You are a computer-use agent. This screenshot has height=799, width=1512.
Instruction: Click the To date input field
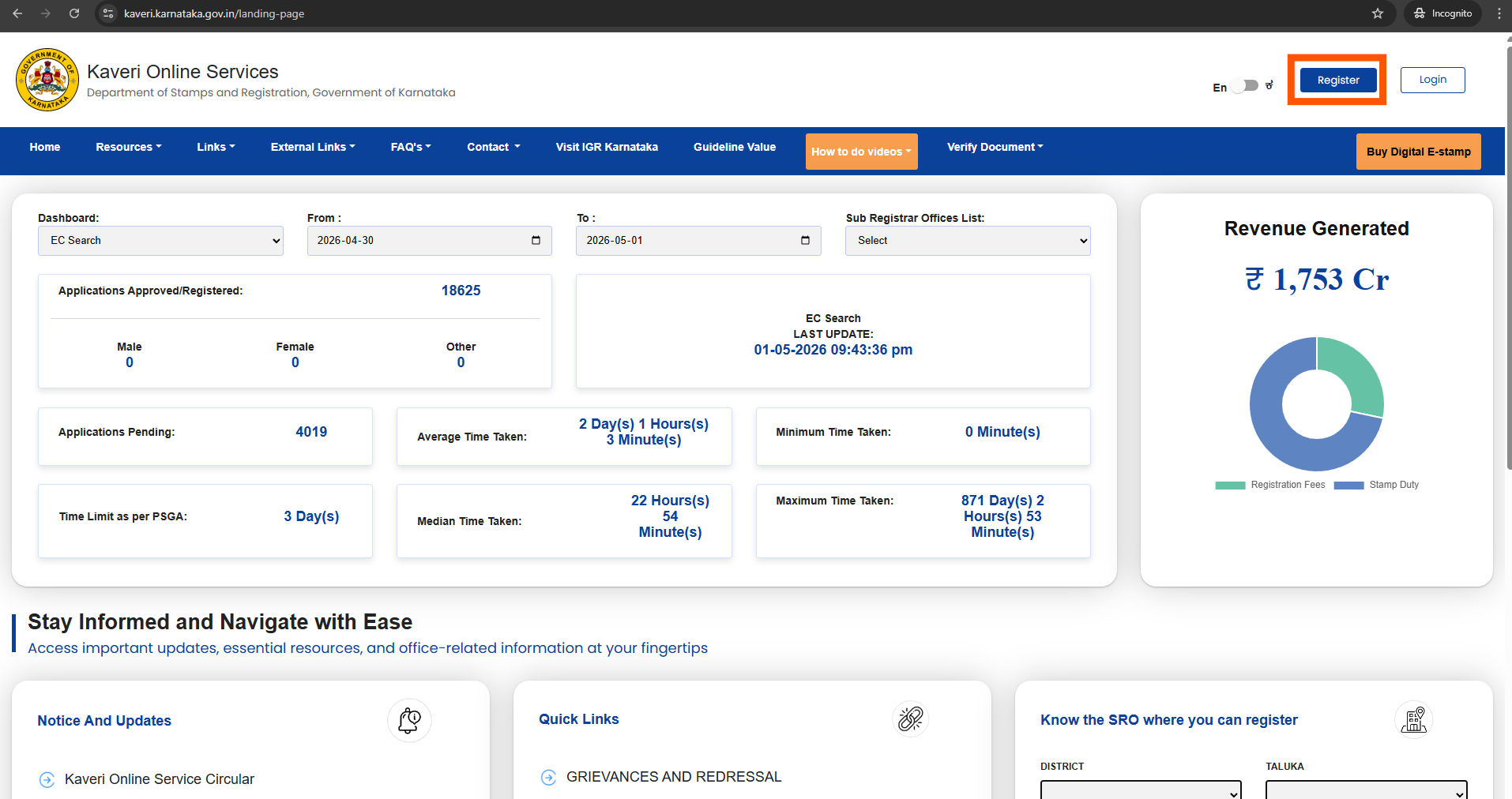click(698, 241)
